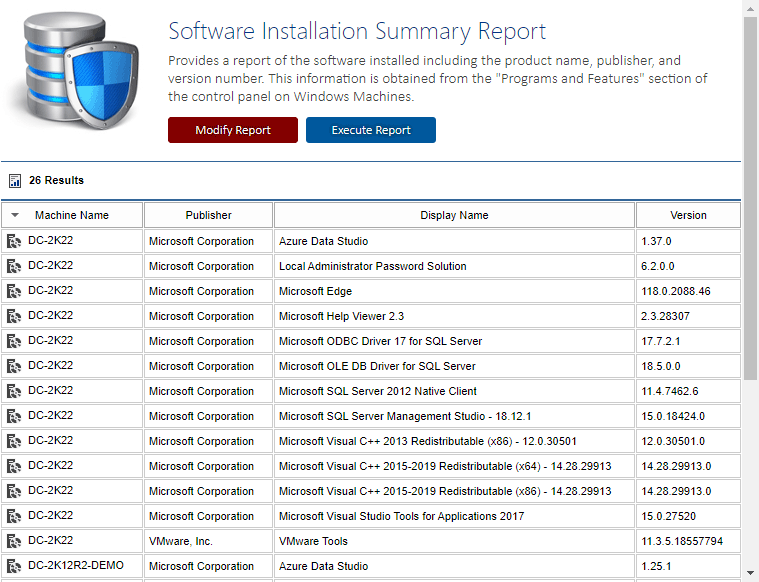Viewport: 759px width, 582px height.
Task: Select the Microsoft OLE DB Driver for SQL Server cell
Action: (454, 366)
